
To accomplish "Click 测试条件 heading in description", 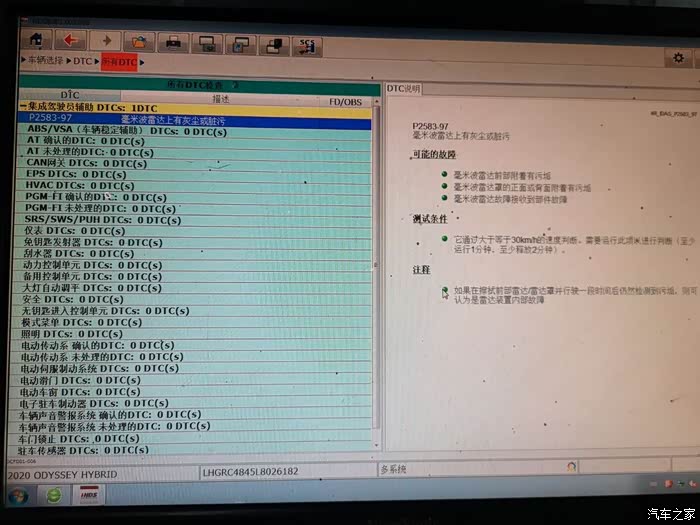I will click(x=429, y=219).
